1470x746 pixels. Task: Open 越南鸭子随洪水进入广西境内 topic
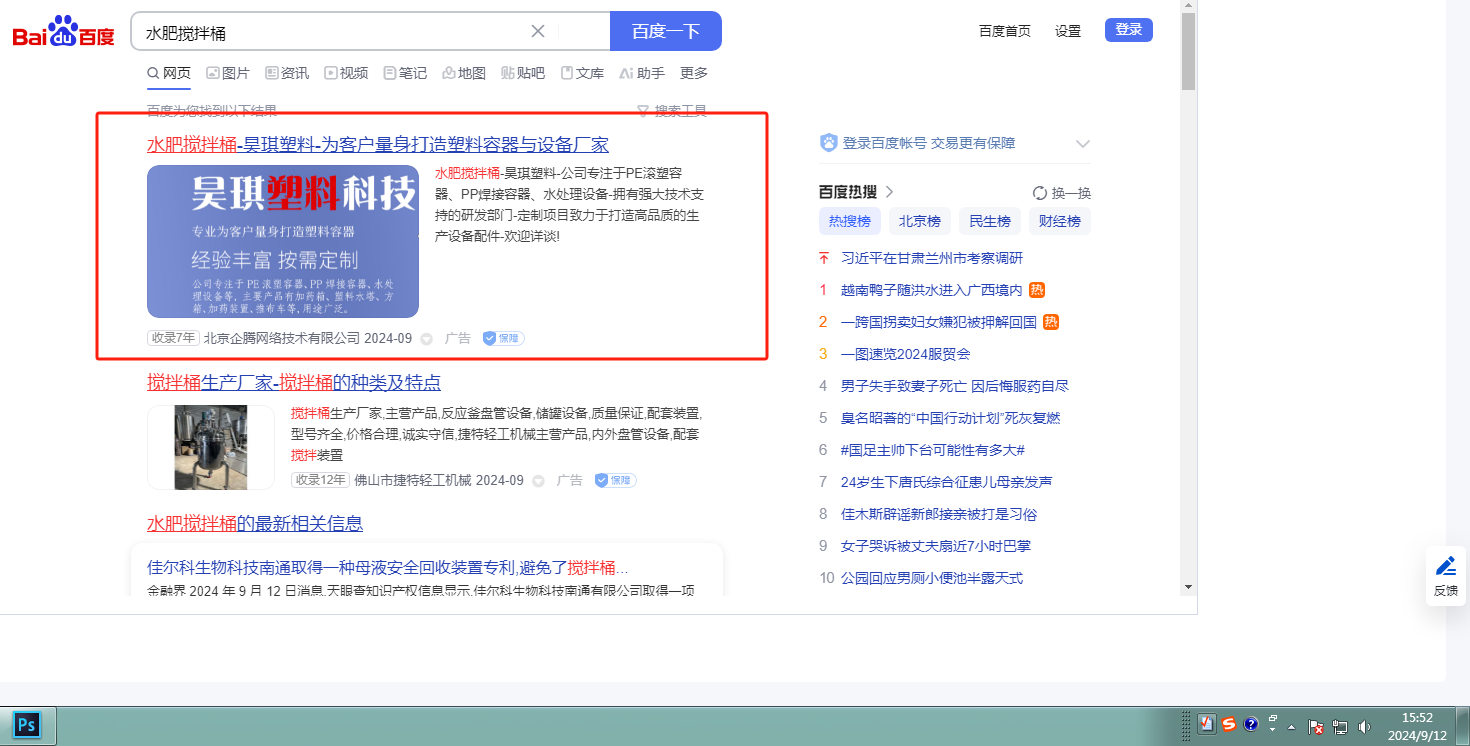(932, 290)
